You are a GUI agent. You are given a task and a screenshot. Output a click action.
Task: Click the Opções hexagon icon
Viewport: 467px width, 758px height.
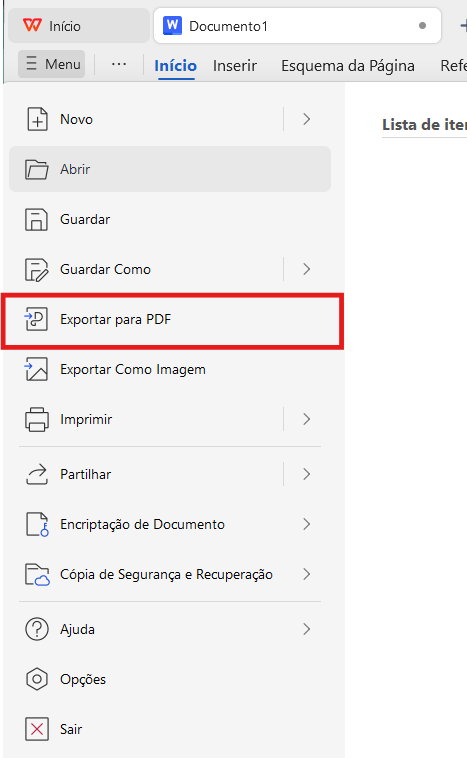[37, 679]
